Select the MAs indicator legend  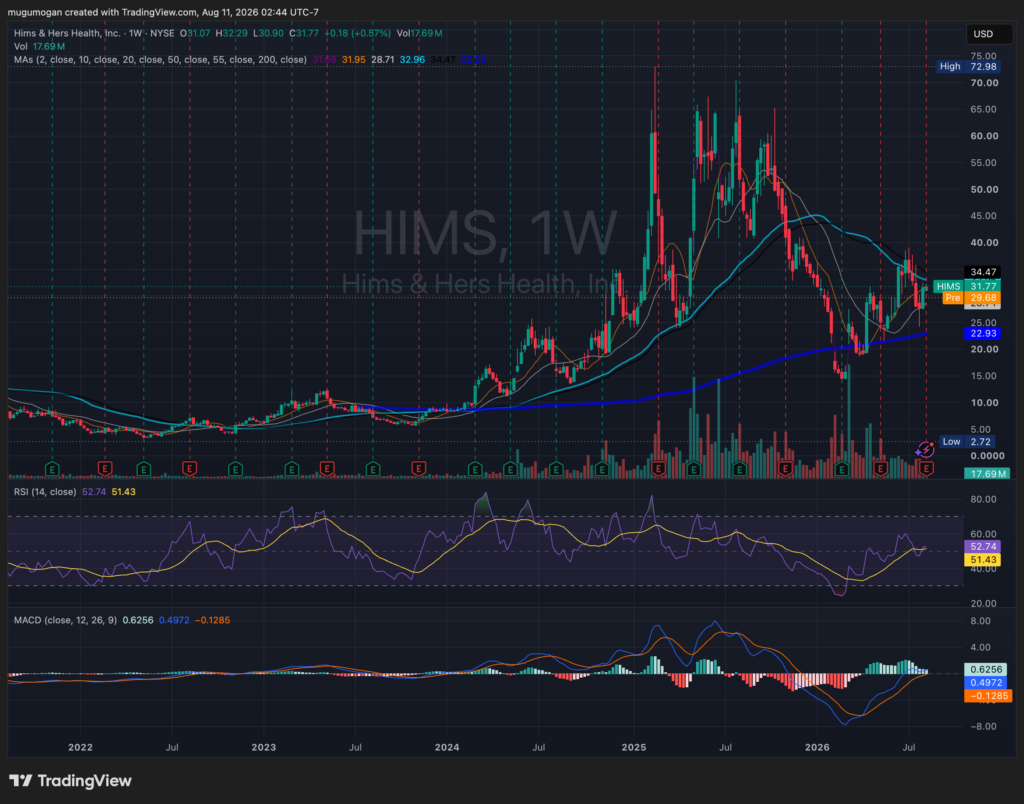click(x=160, y=59)
